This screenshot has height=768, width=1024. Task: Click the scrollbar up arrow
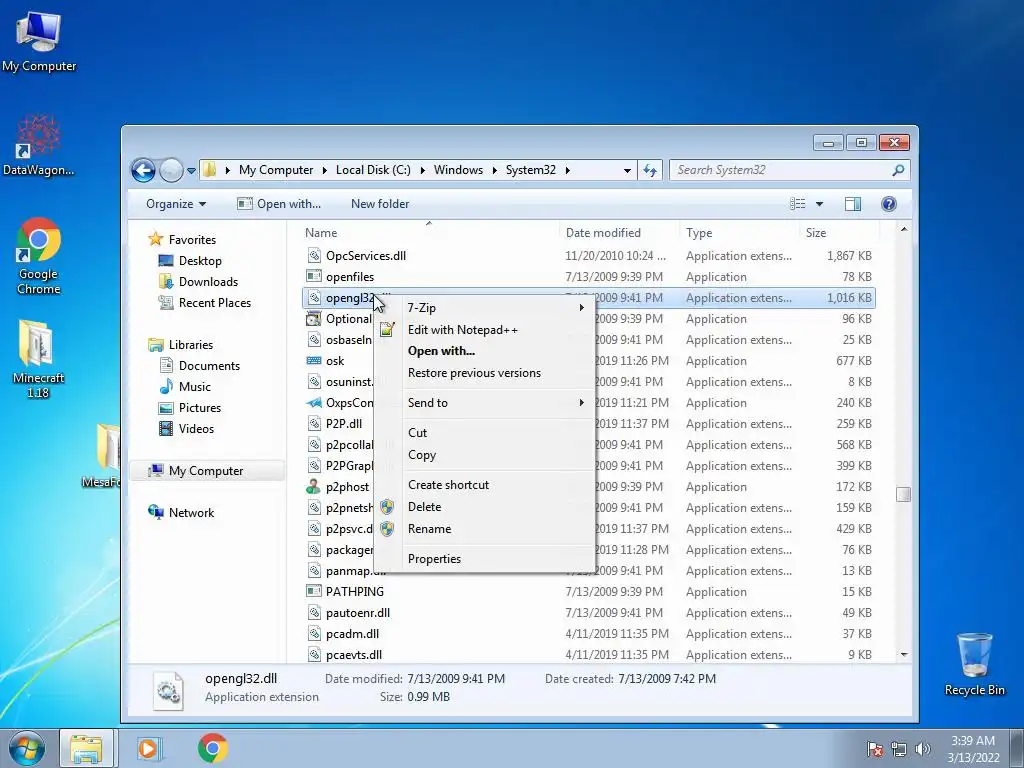904,229
